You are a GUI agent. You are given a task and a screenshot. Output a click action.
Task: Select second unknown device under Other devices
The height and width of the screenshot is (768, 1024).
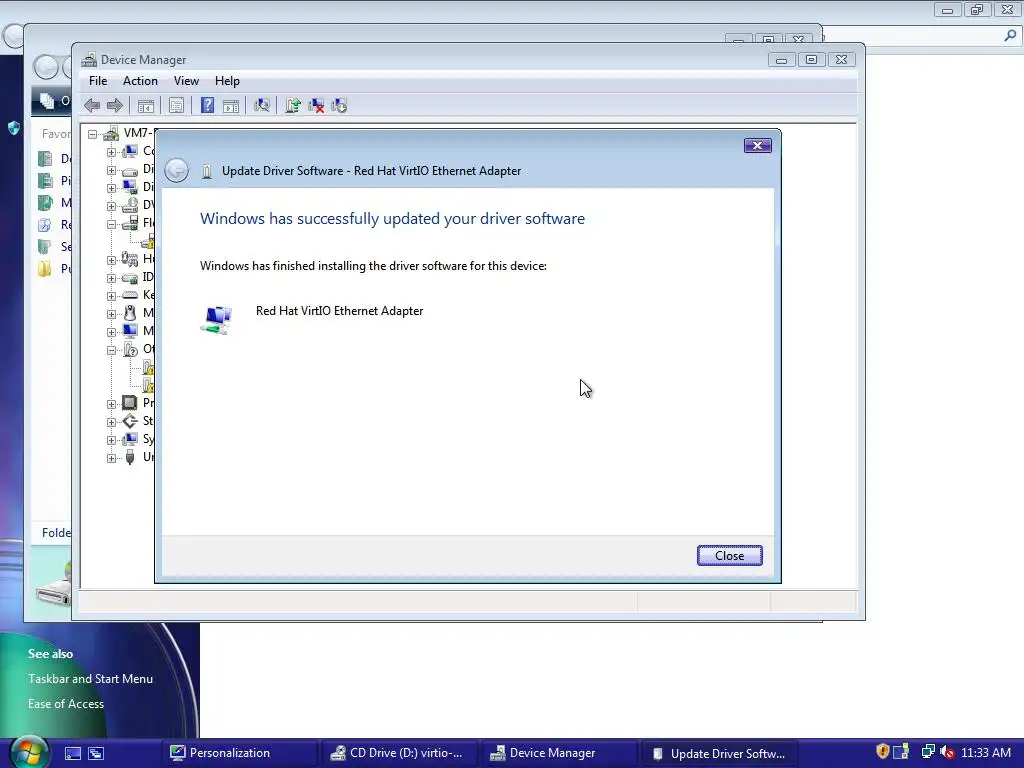click(x=148, y=385)
